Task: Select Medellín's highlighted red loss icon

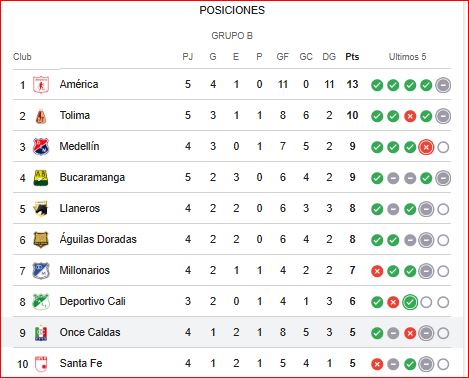Action: click(426, 147)
